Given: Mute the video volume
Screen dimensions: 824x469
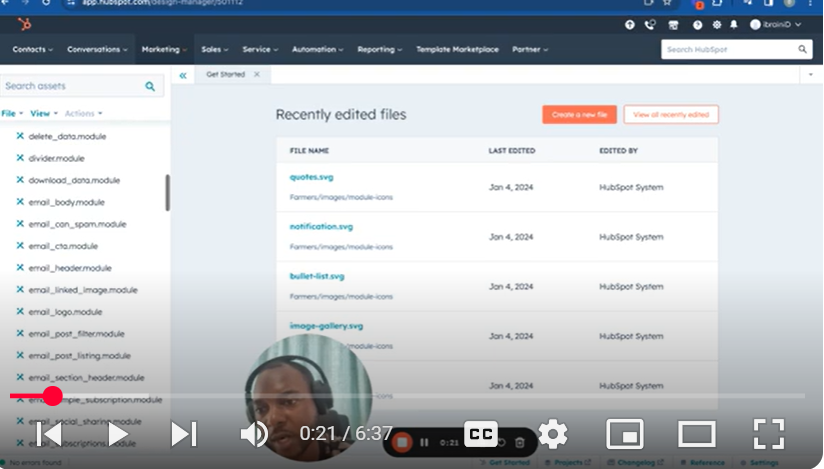Looking at the screenshot, I should 254,434.
